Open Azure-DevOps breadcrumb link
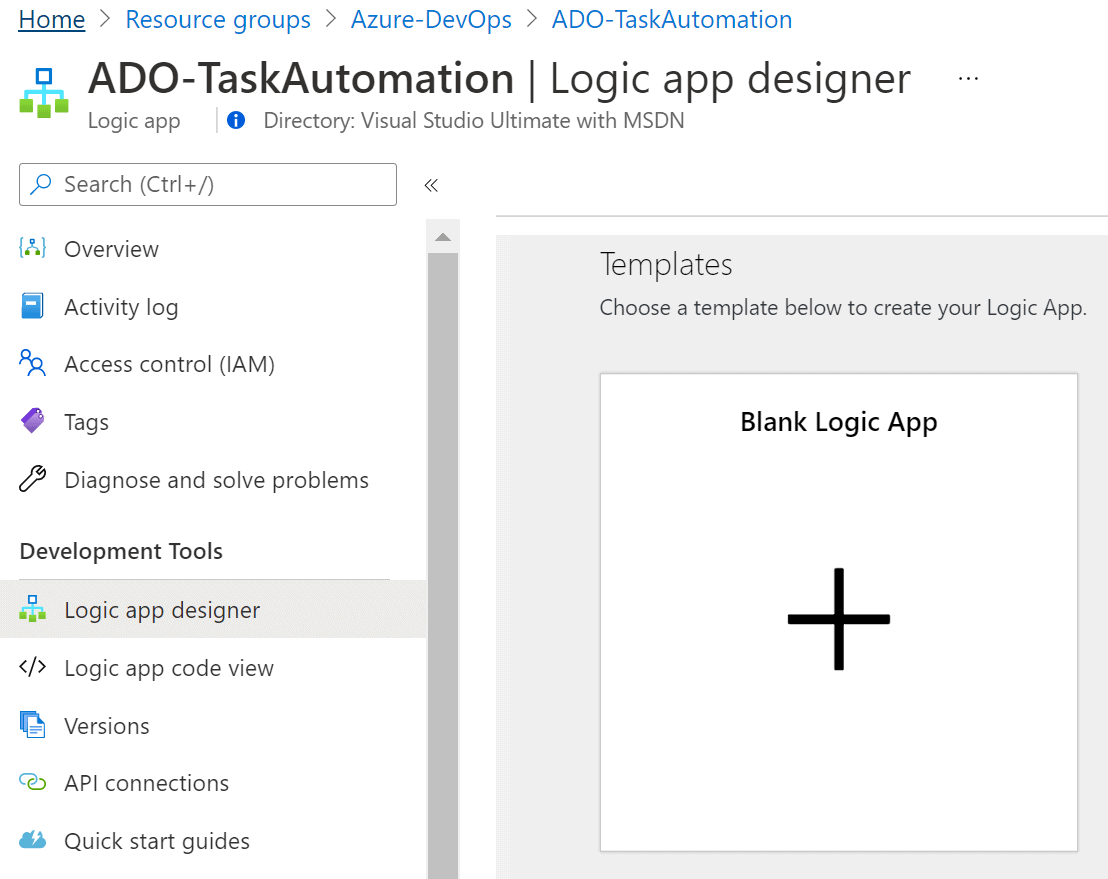1108x879 pixels. pos(431,20)
